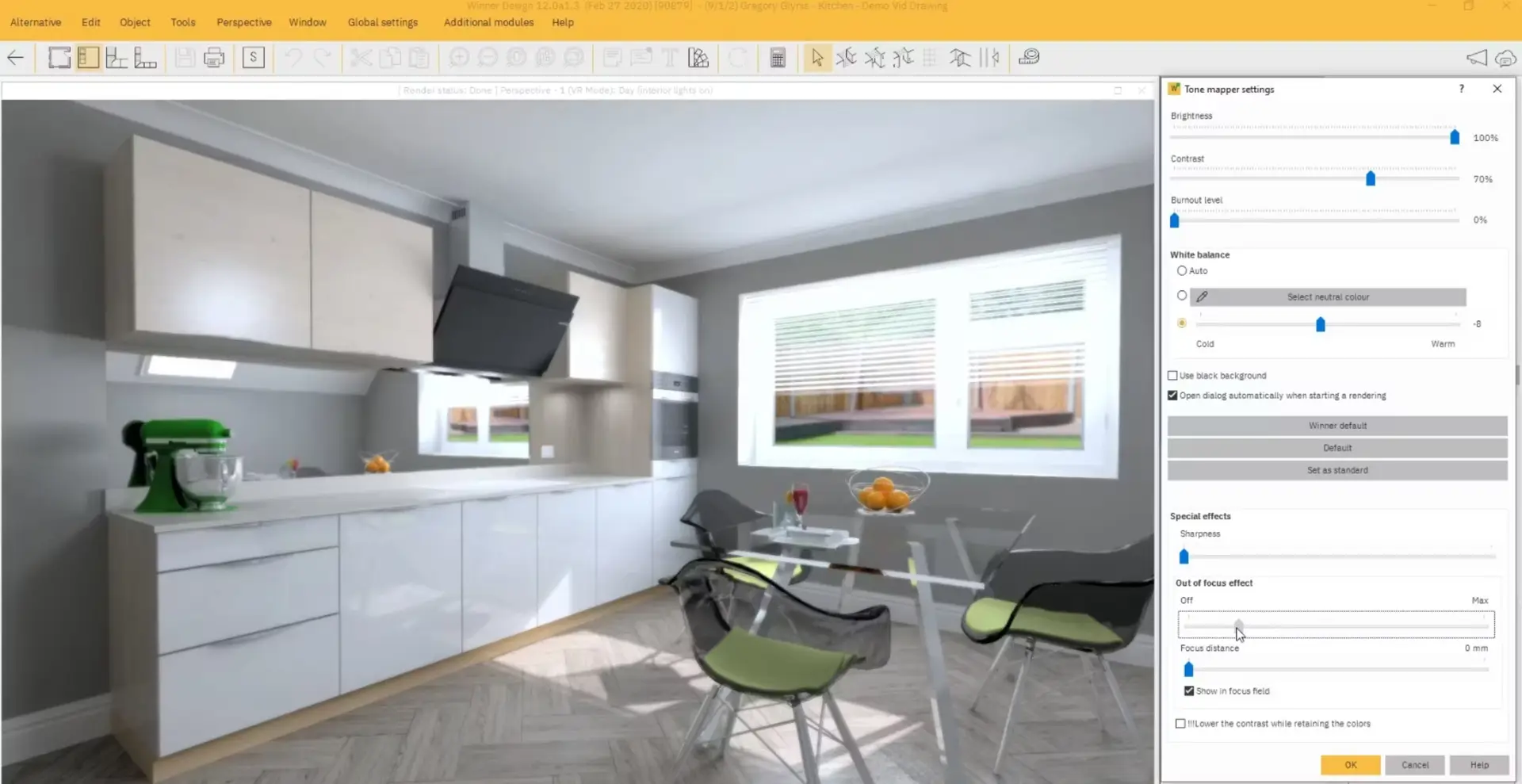Image resolution: width=1522 pixels, height=784 pixels.
Task: Click the boxed S icon in toolbar
Action: click(x=254, y=58)
